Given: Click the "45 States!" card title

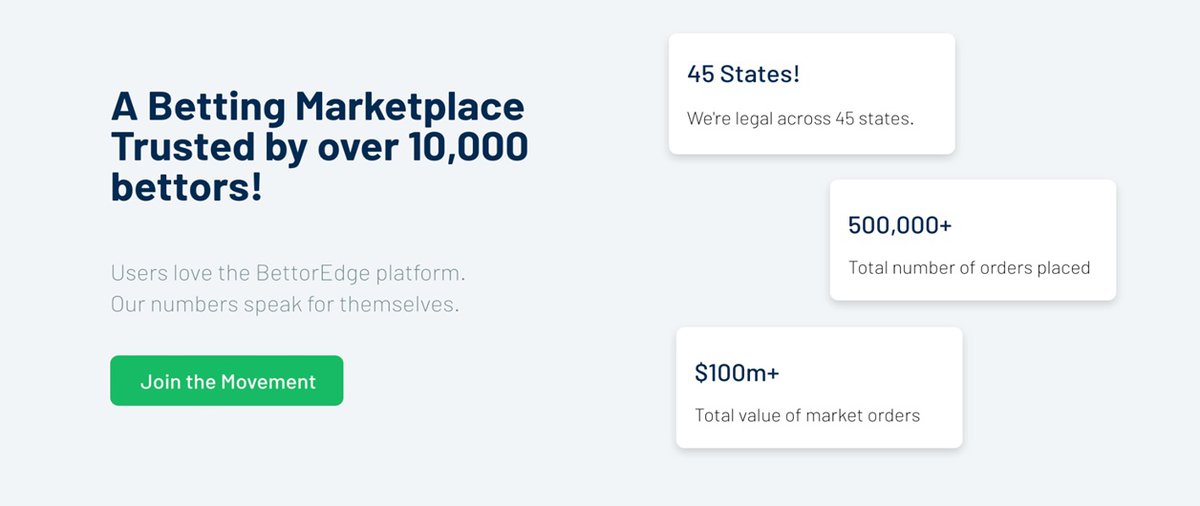Looking at the screenshot, I should [x=744, y=74].
